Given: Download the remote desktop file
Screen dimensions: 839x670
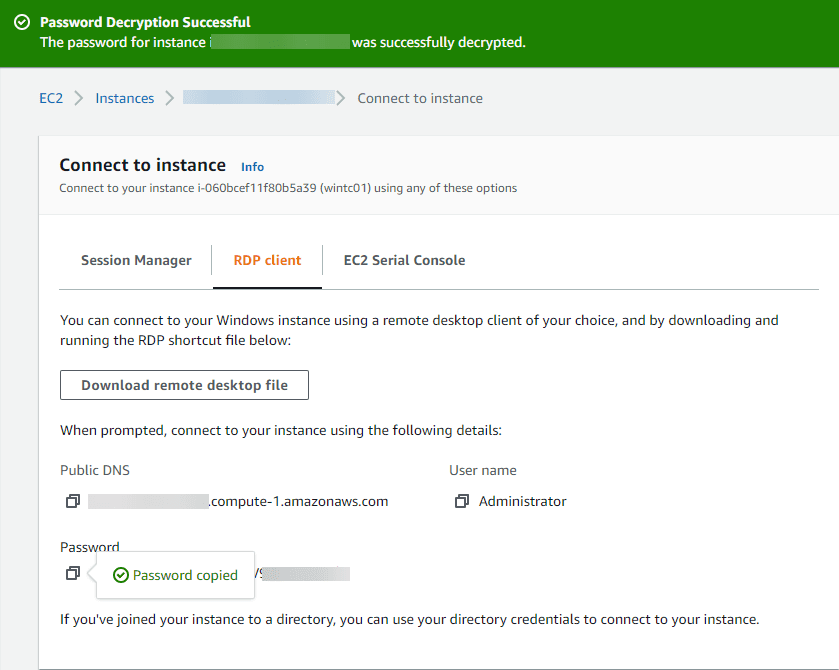Looking at the screenshot, I should point(184,385).
